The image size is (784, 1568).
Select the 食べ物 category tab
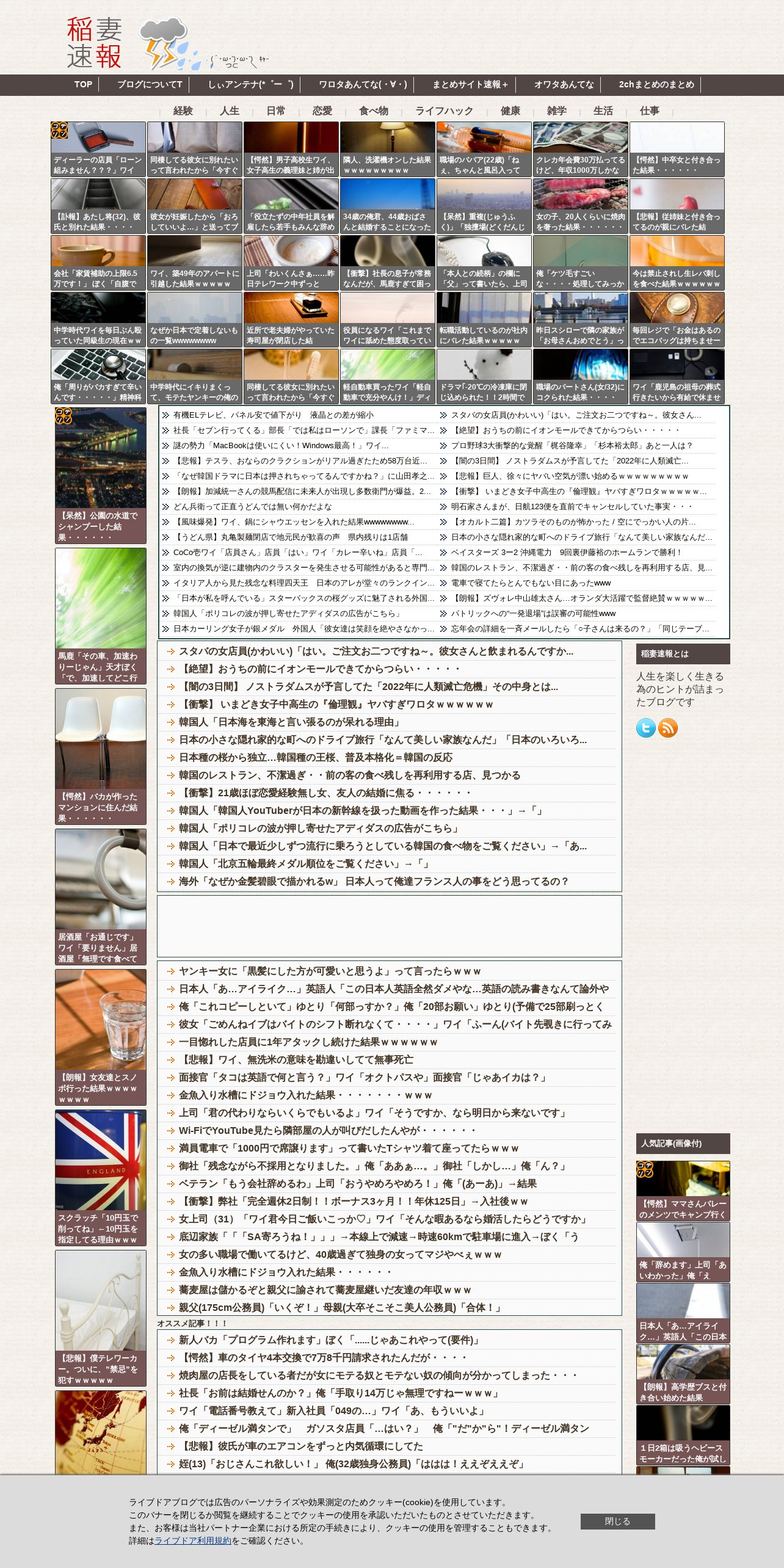[374, 111]
